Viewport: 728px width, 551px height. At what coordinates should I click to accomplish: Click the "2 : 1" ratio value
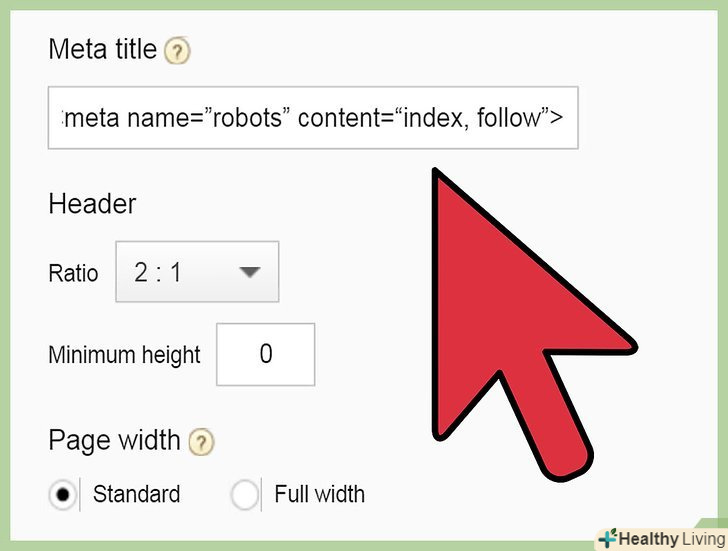(x=159, y=271)
